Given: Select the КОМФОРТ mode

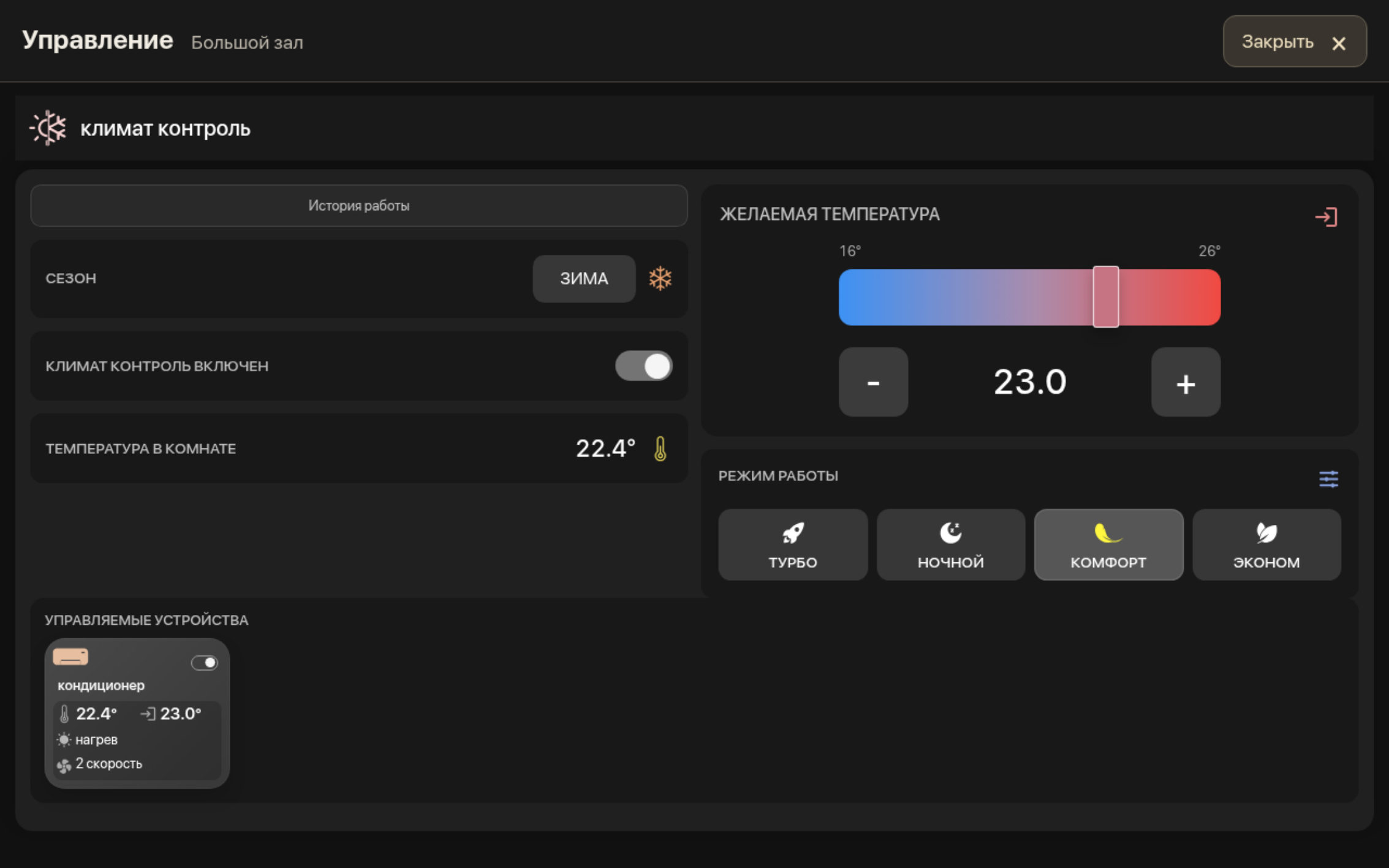Looking at the screenshot, I should (1108, 545).
